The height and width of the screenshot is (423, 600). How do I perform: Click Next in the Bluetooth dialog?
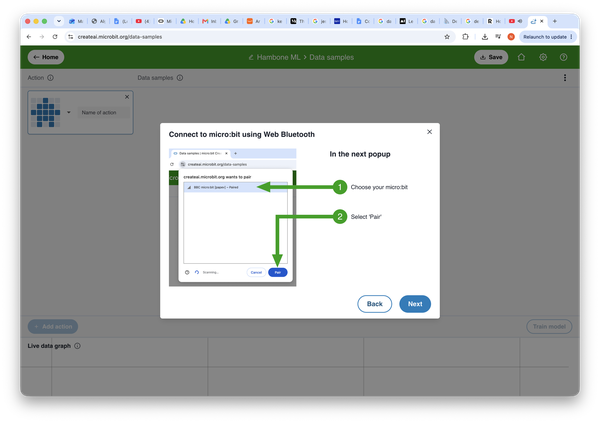click(x=415, y=304)
